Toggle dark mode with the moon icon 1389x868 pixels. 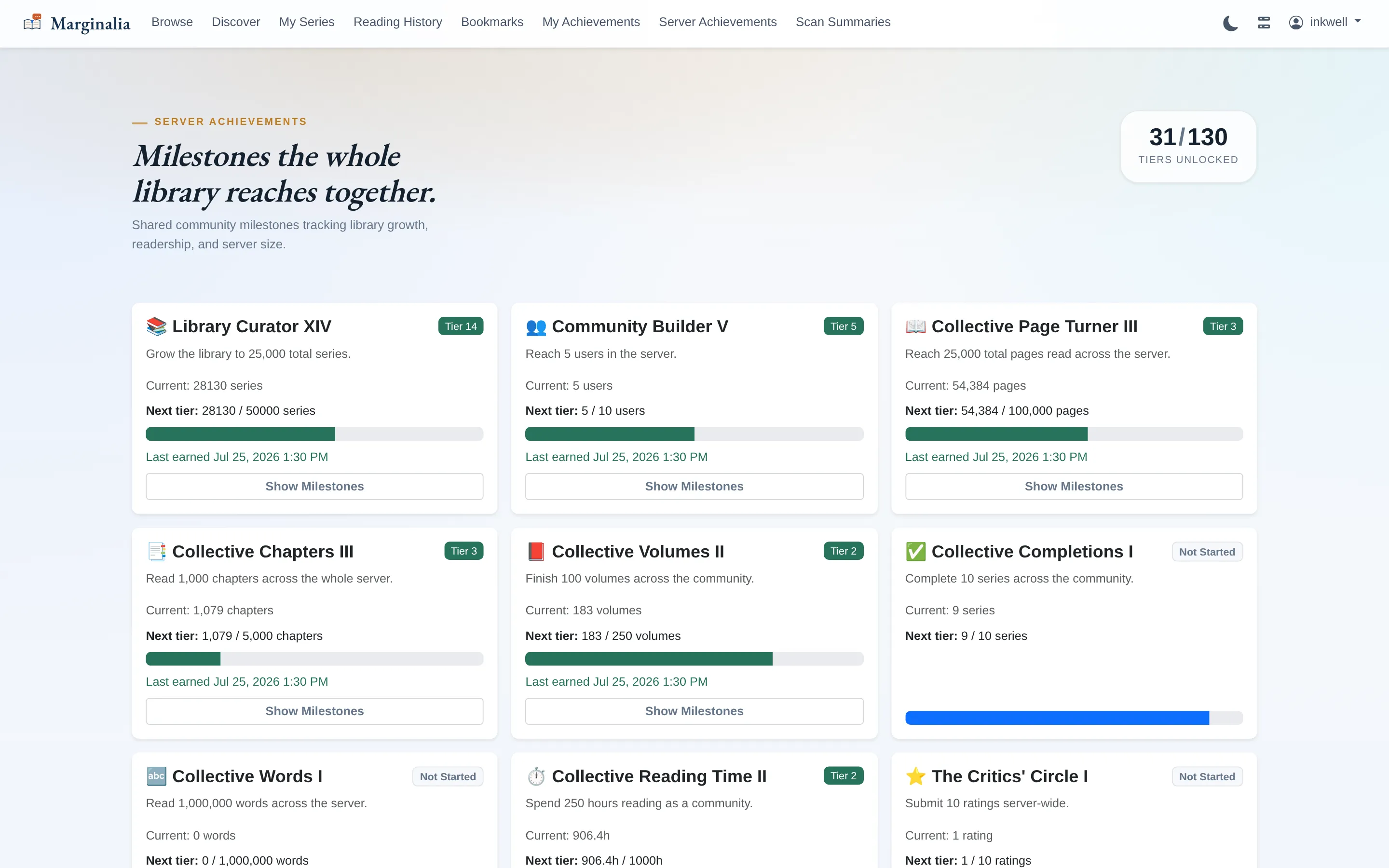(x=1230, y=22)
